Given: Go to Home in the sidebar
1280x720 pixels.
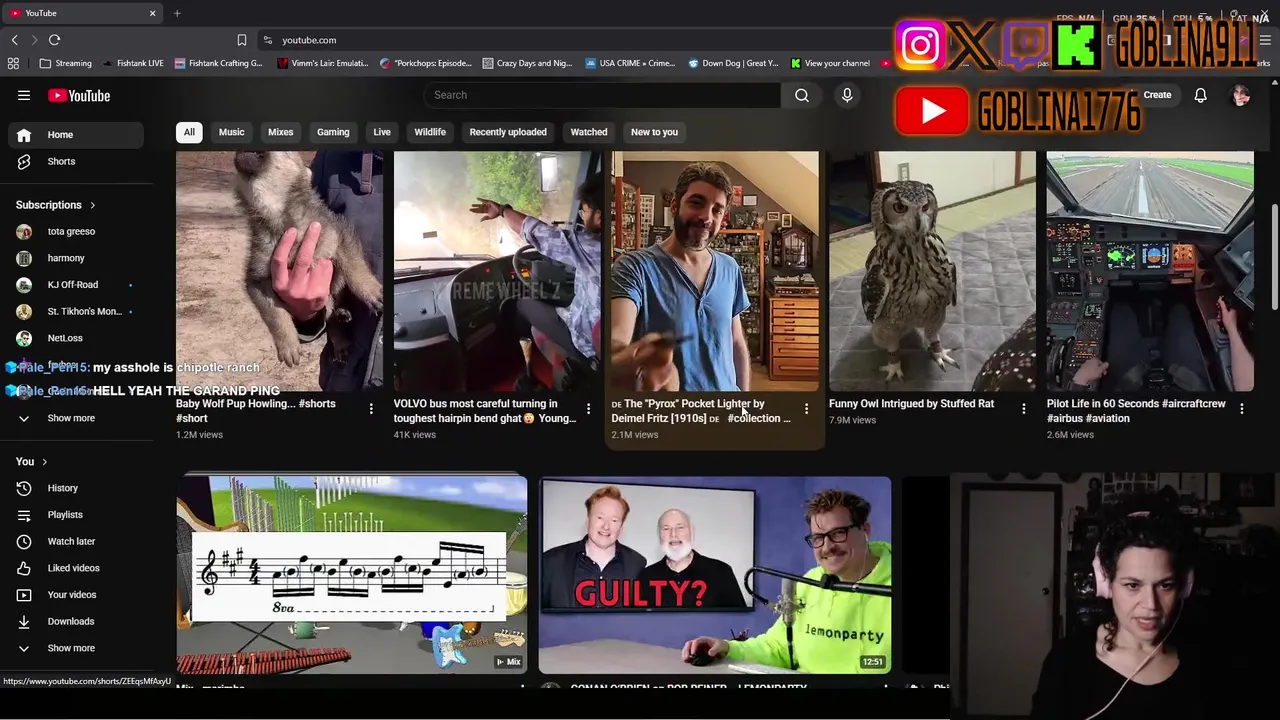Looking at the screenshot, I should [76, 135].
